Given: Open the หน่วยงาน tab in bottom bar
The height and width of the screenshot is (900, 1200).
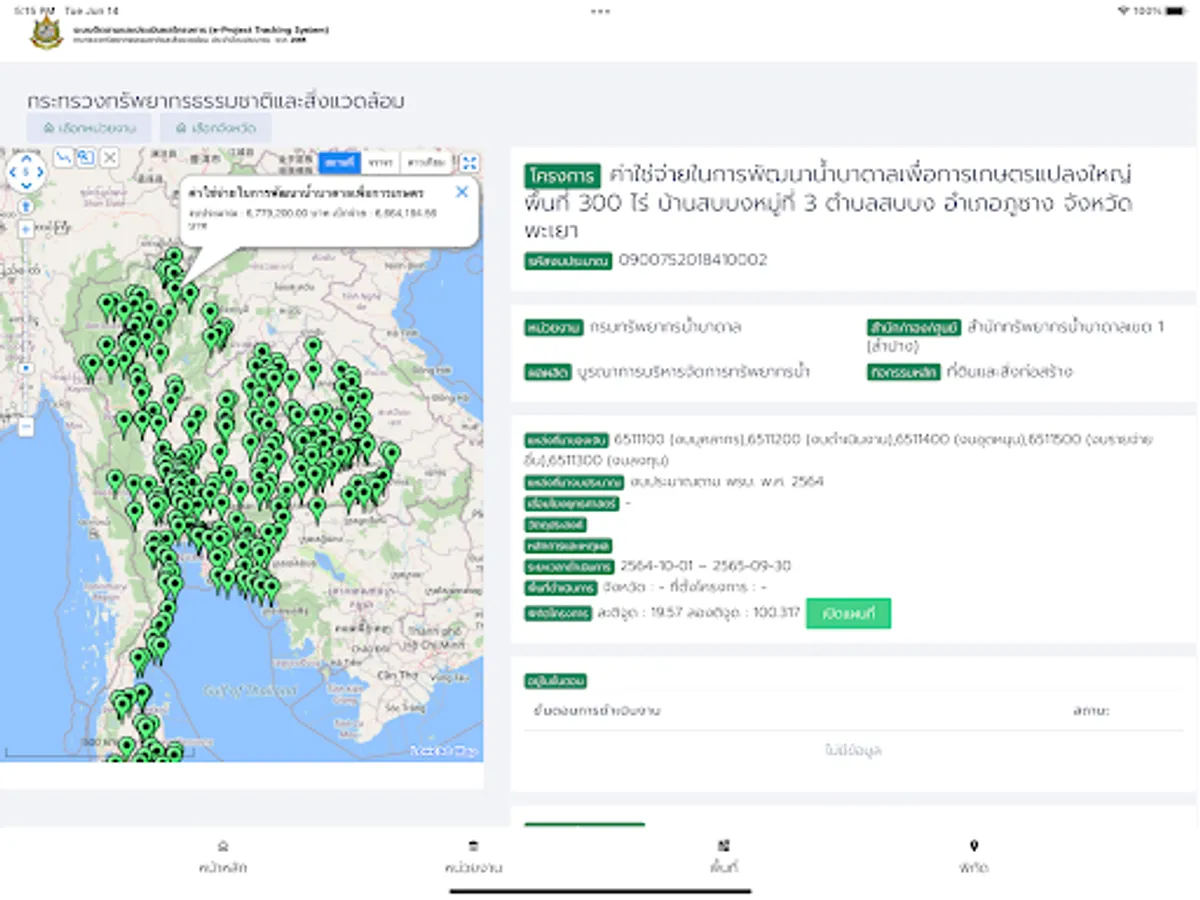Looking at the screenshot, I should point(473,857).
